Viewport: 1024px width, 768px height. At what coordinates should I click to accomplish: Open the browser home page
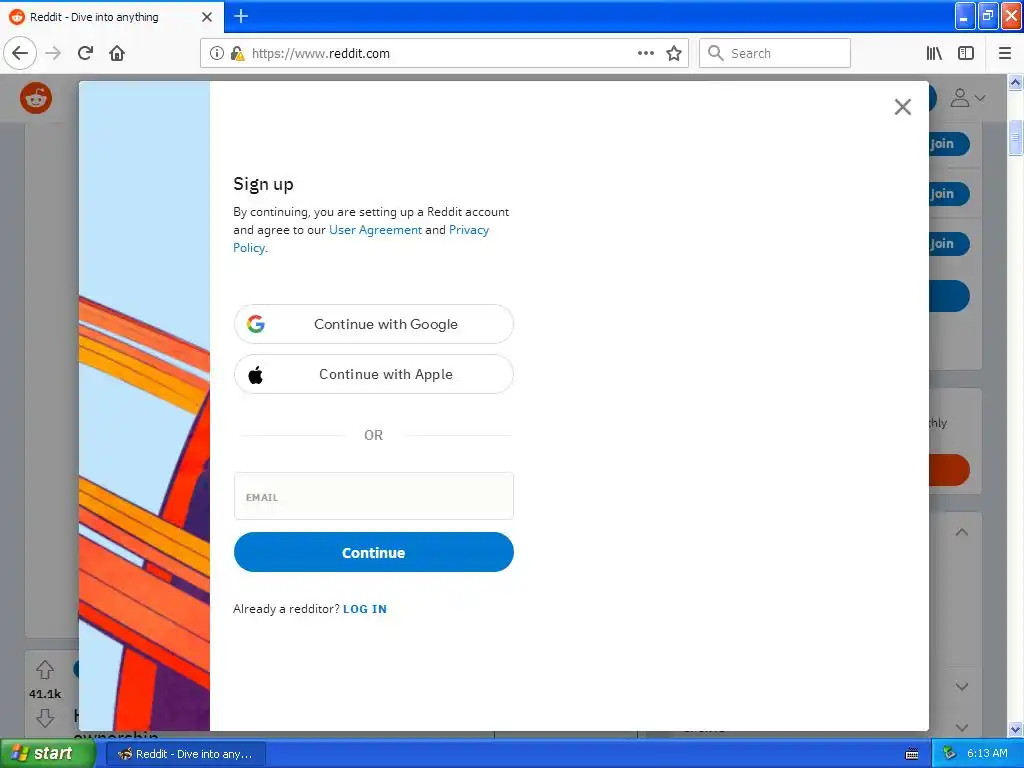pyautogui.click(x=117, y=53)
